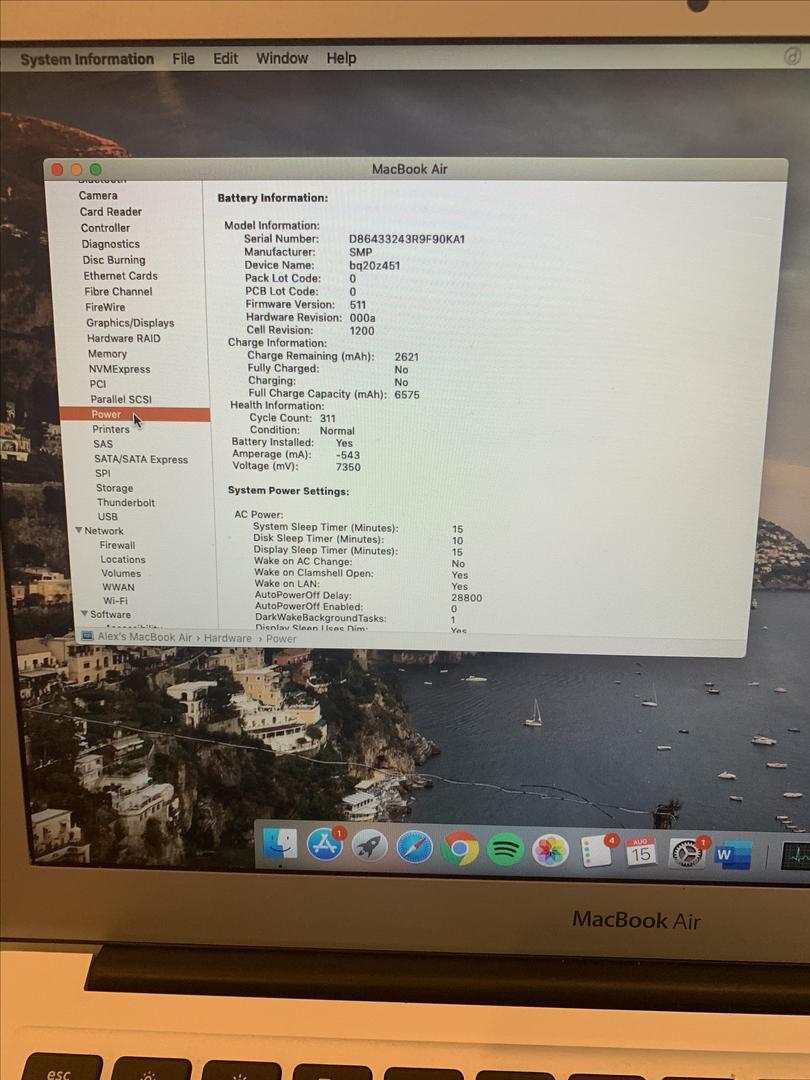Open the System Information app menu
810x1080 pixels.
click(87, 59)
